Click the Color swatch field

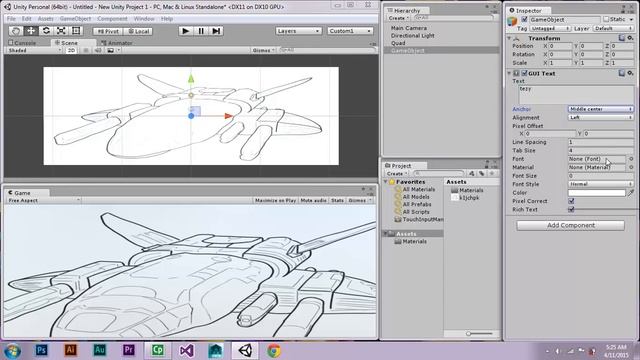tap(597, 193)
